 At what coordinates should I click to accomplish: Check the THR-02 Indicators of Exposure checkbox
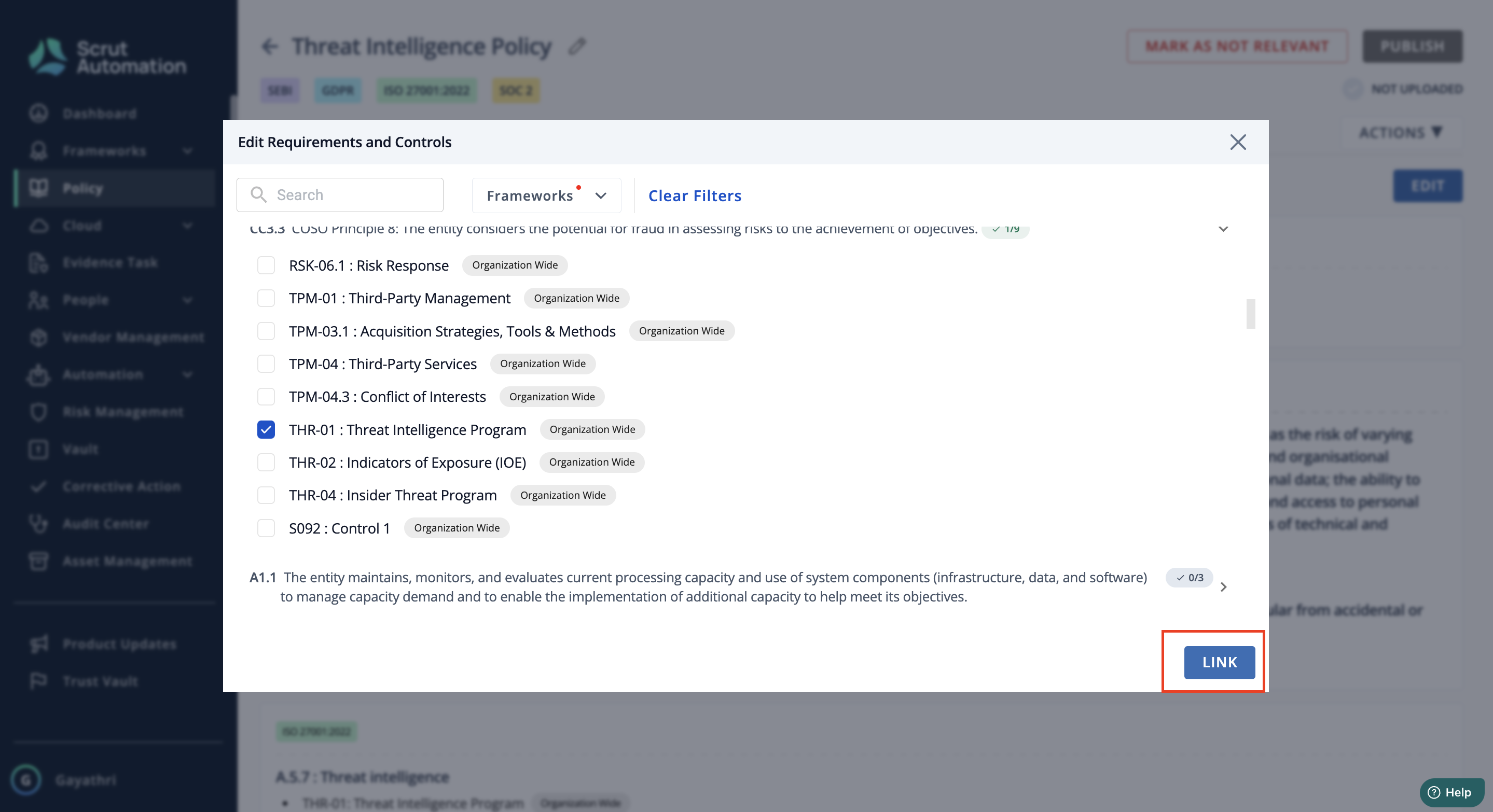[x=266, y=462]
